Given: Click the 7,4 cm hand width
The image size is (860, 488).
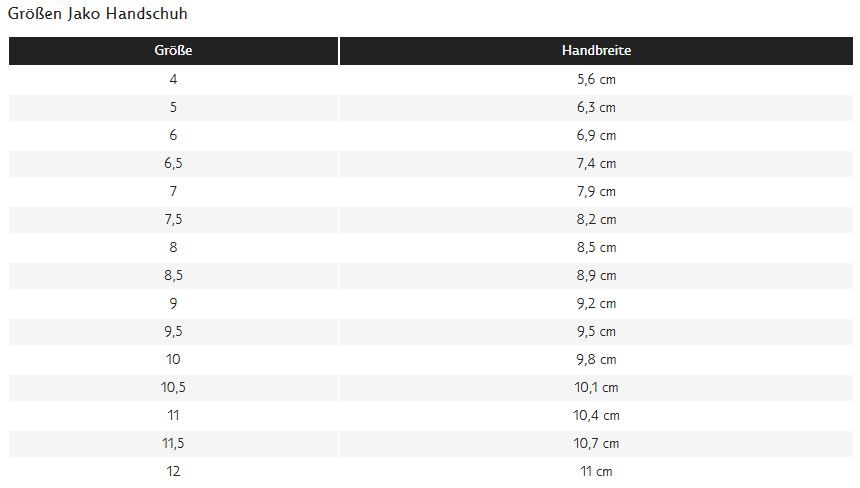Looking at the screenshot, I should pos(596,163).
